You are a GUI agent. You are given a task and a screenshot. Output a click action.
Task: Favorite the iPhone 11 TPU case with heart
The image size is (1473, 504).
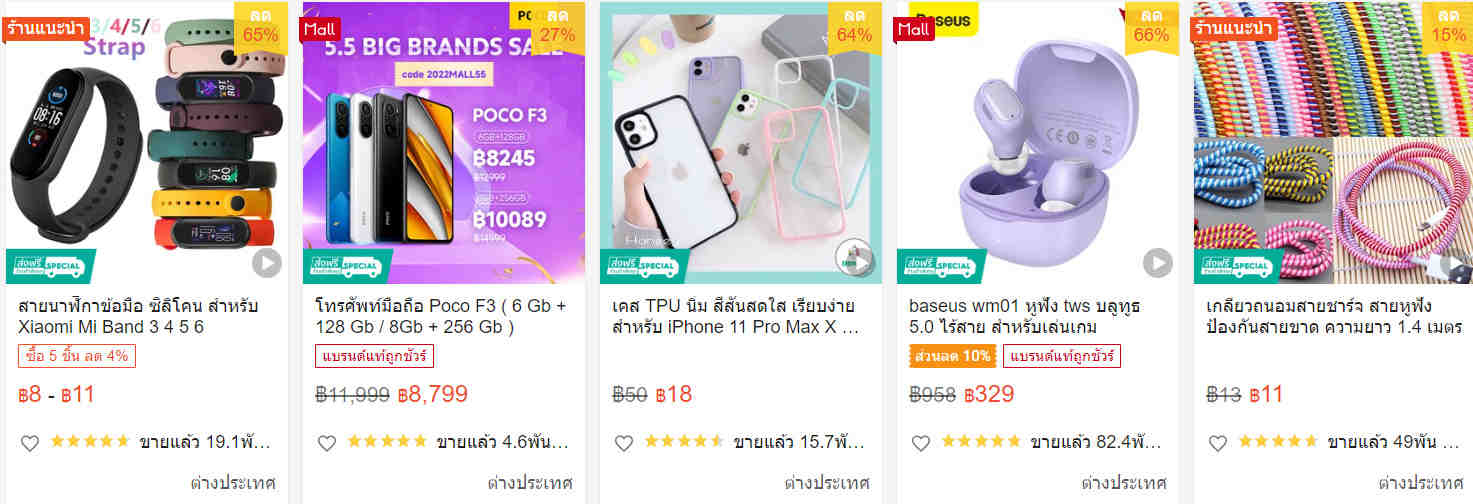click(x=623, y=443)
